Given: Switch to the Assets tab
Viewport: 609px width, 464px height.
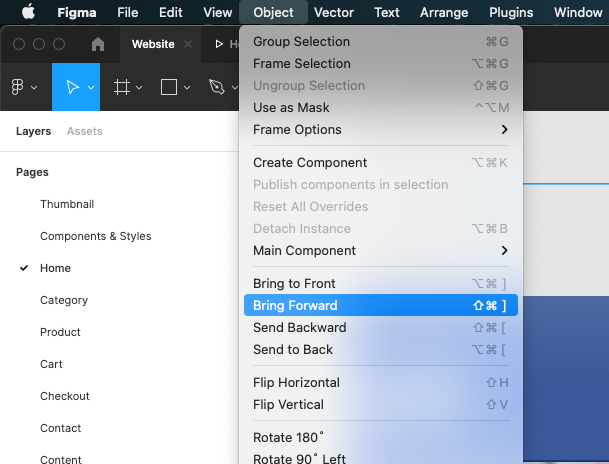Looking at the screenshot, I should [85, 131].
